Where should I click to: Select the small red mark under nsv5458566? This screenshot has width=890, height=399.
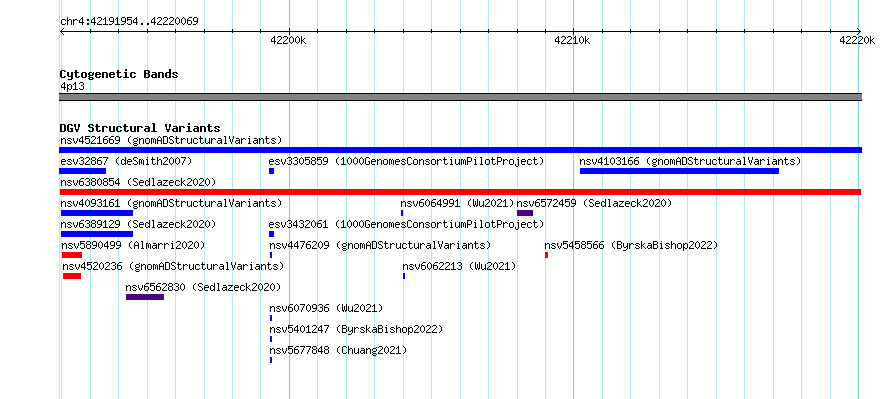(x=547, y=255)
